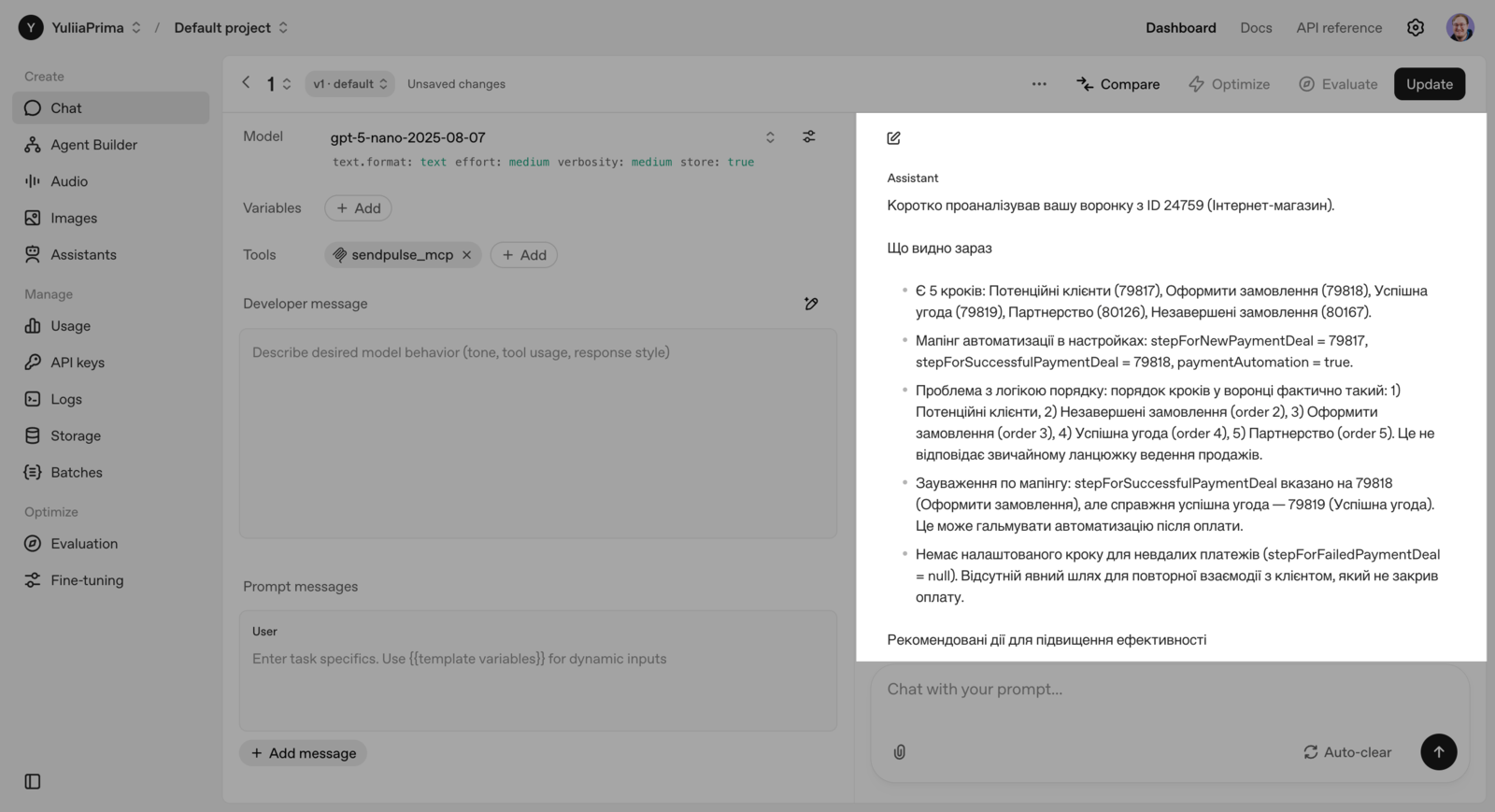The width and height of the screenshot is (1495, 812).
Task: Click the Update button
Action: pos(1429,84)
